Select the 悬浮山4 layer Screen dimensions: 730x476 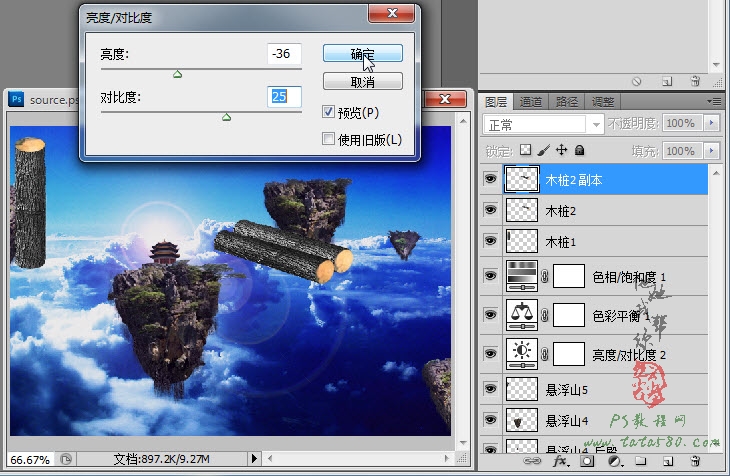[594, 421]
